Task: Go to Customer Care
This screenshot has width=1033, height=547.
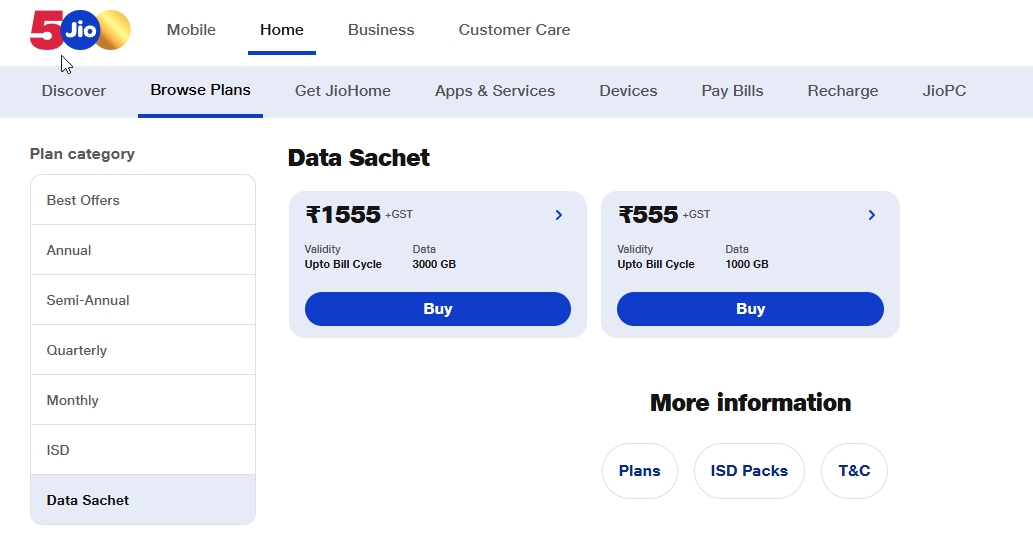Action: point(514,30)
